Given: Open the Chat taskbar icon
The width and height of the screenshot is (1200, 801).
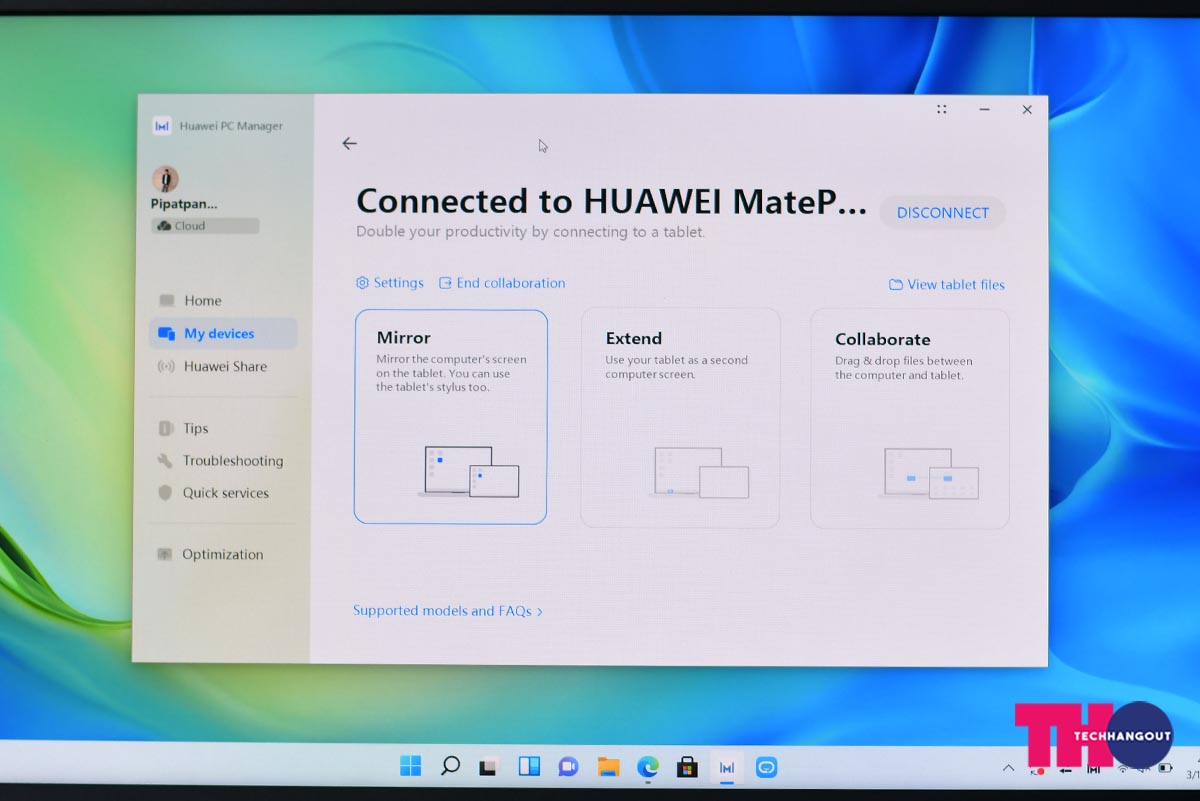Looking at the screenshot, I should [x=568, y=767].
